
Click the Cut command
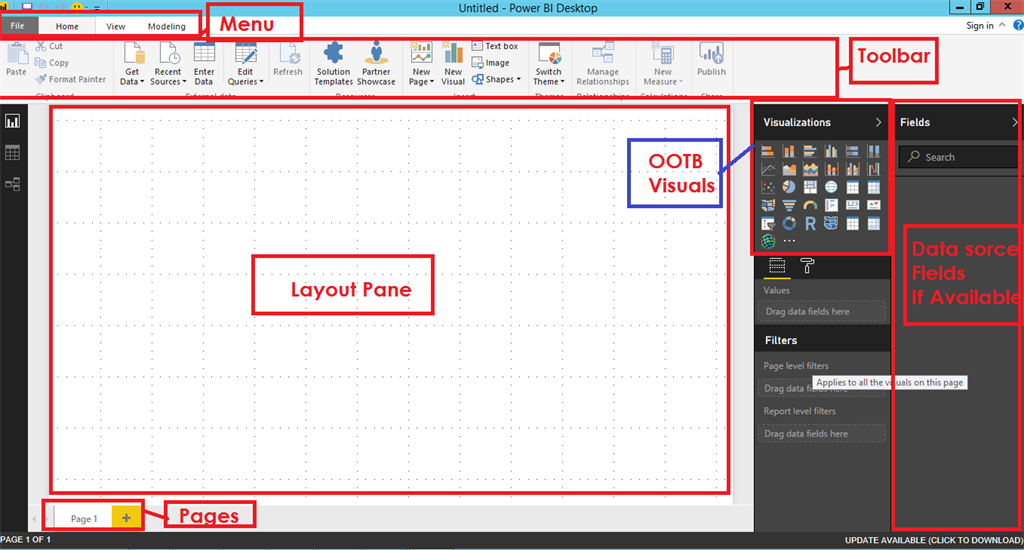(49, 46)
